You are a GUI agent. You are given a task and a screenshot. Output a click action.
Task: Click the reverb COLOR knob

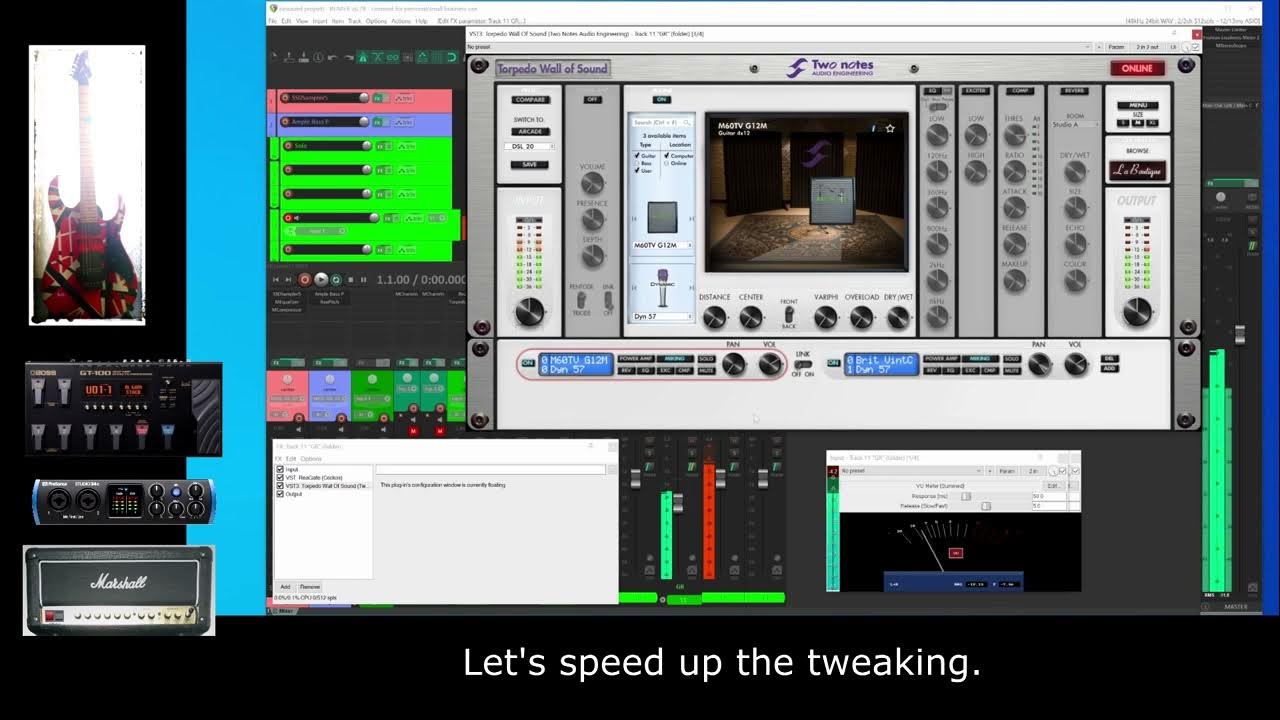[1075, 281]
